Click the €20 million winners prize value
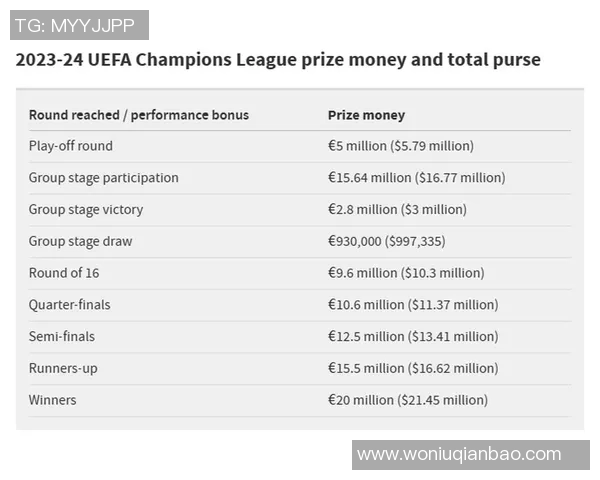600x480 pixels. [x=408, y=400]
